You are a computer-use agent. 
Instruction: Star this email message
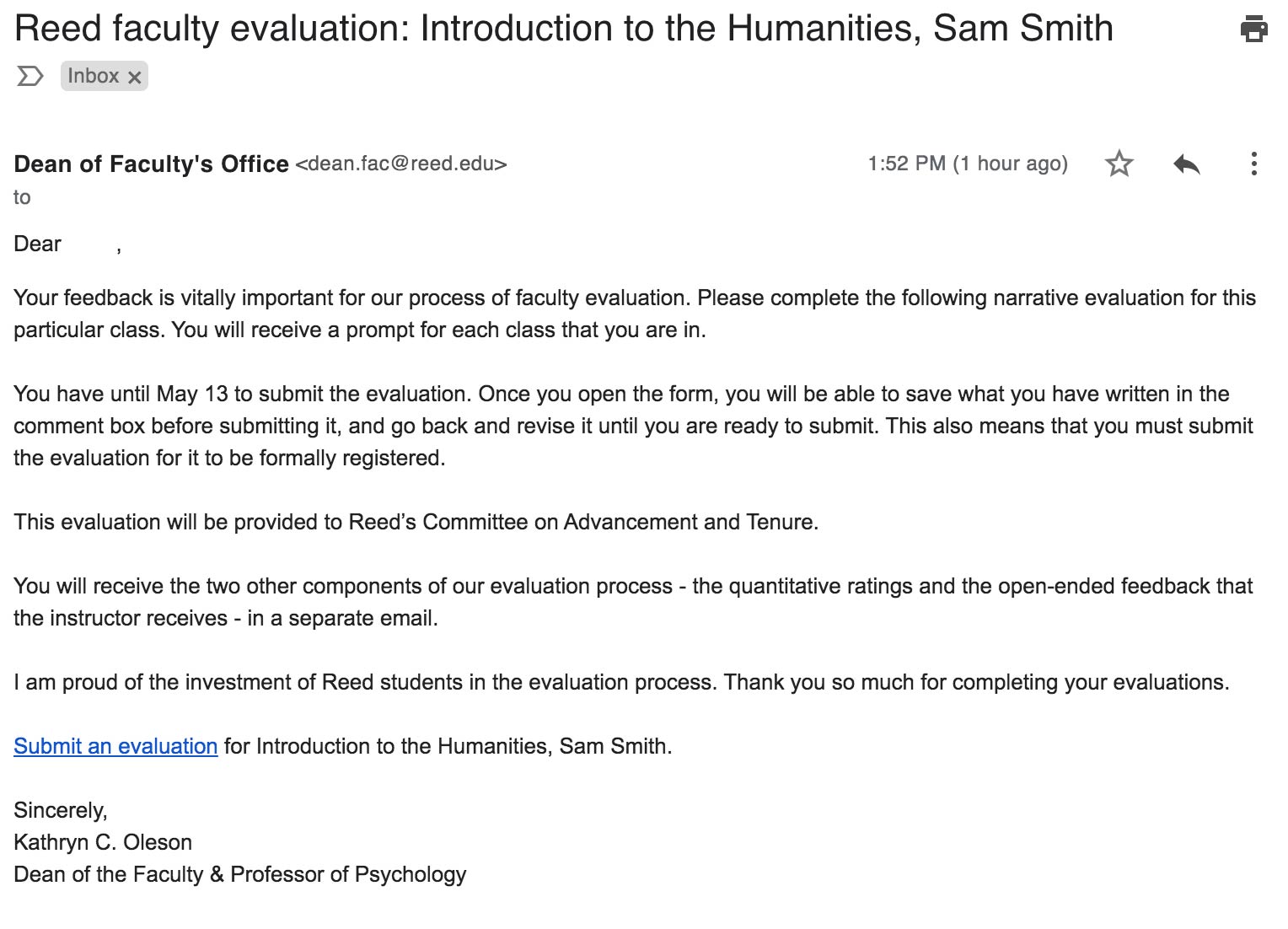(1119, 164)
